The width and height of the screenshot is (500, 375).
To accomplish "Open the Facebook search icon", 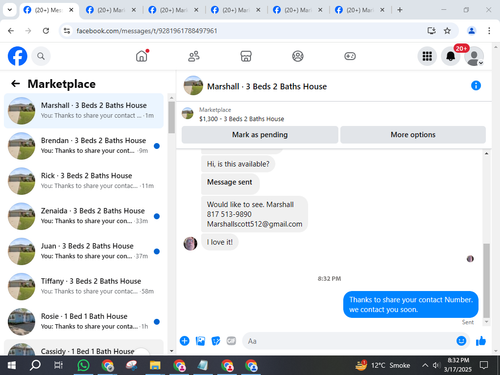I will click(41, 56).
